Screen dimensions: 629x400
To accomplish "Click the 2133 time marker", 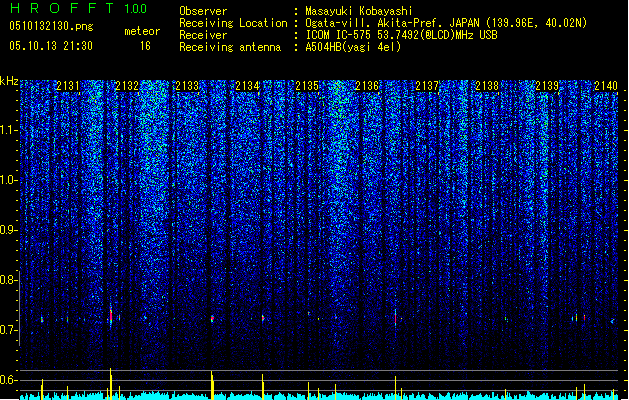I will [x=187, y=86].
